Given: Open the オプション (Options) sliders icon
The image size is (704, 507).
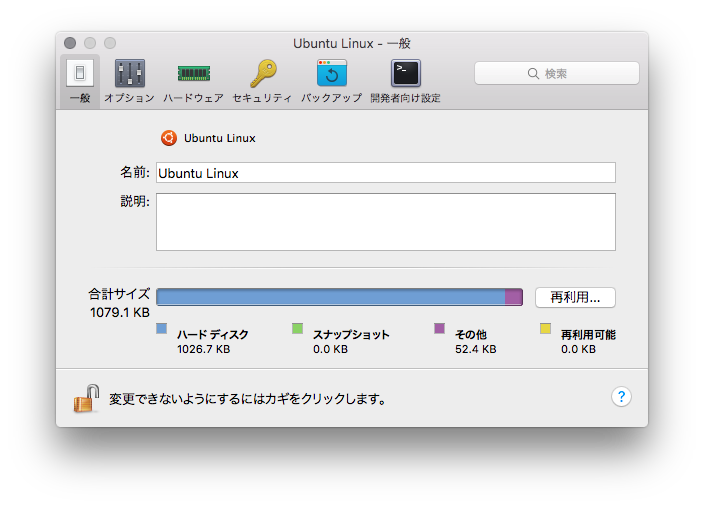Looking at the screenshot, I should click(x=130, y=73).
